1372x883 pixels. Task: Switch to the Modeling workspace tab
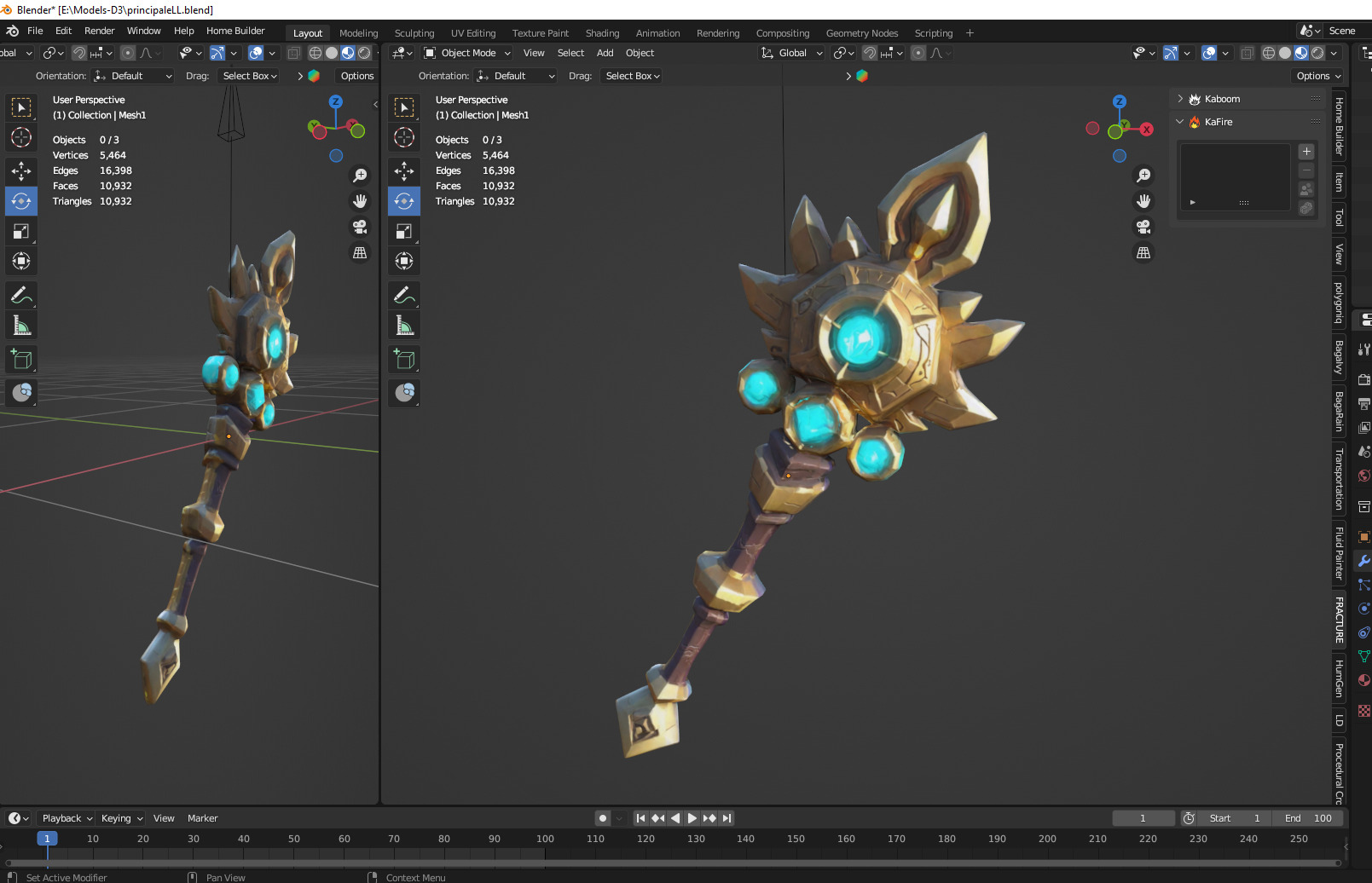(x=358, y=33)
